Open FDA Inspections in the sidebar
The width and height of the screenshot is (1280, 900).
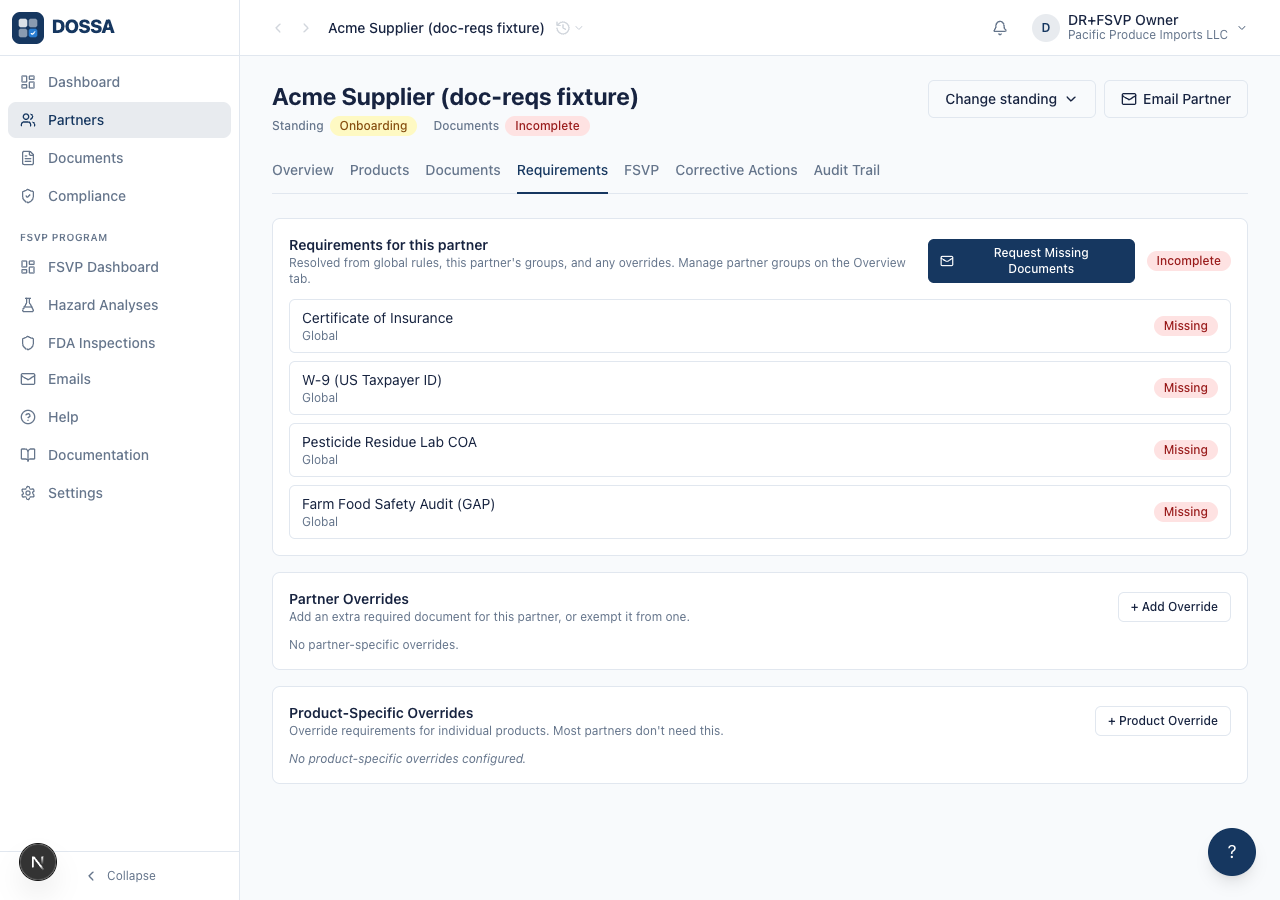tap(119, 343)
